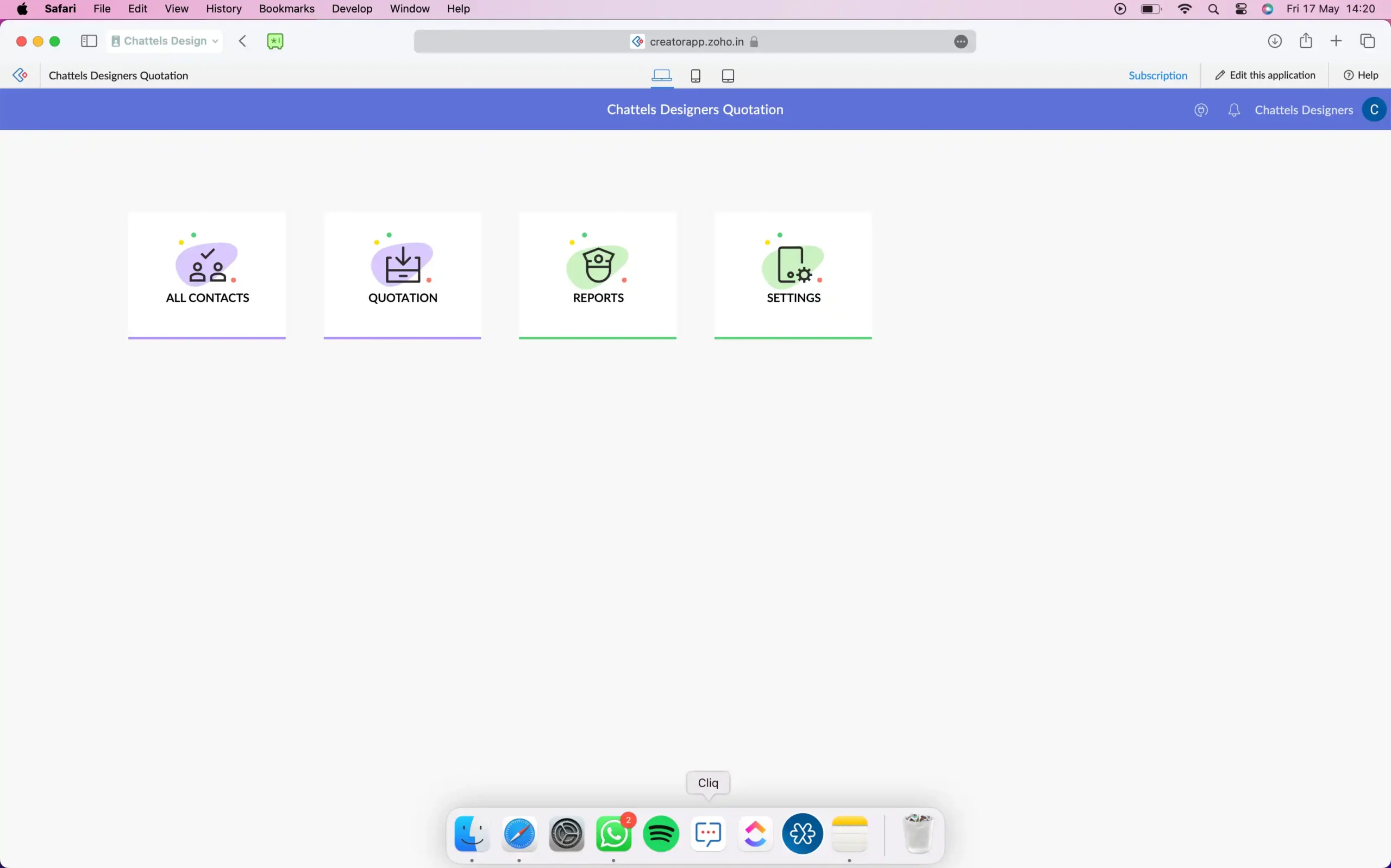Screen dimensions: 1391x868
Task: Switch to tablet preview mode
Action: coord(728,76)
